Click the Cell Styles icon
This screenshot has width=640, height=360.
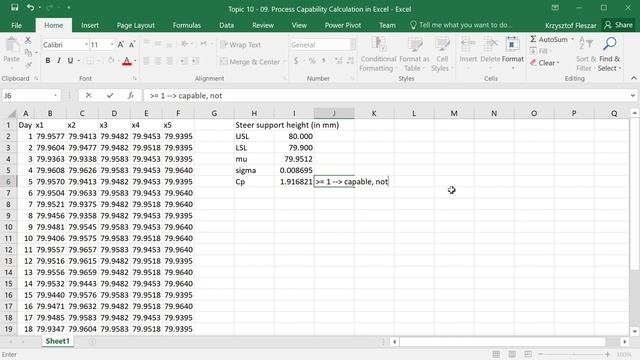[x=442, y=45]
